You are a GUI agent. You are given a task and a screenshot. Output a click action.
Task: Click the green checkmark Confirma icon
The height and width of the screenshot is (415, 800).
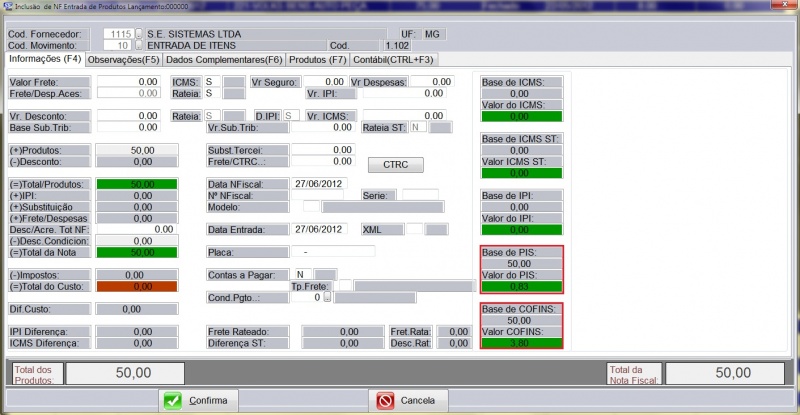pyautogui.click(x=172, y=400)
